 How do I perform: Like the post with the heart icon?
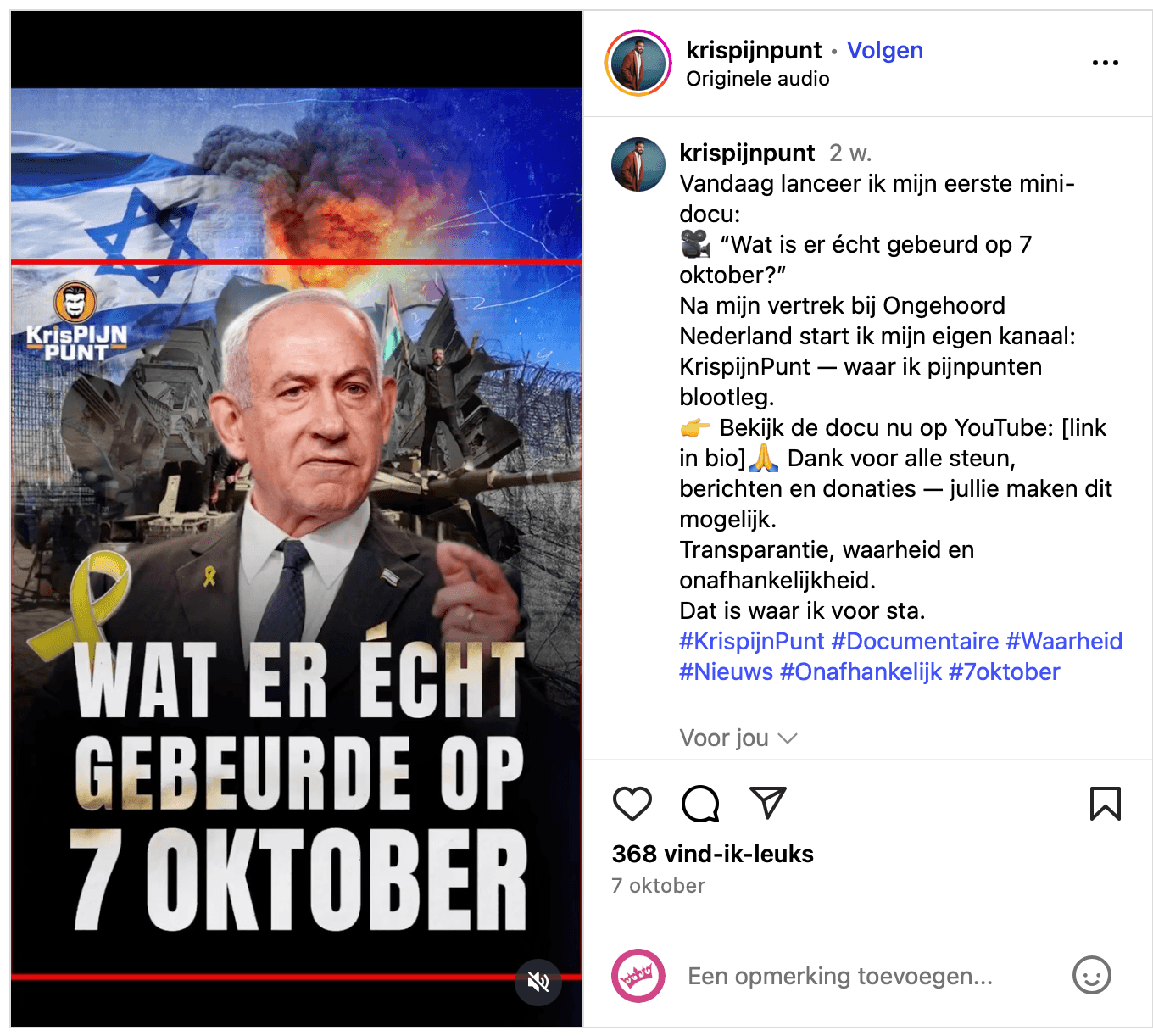coord(632,804)
